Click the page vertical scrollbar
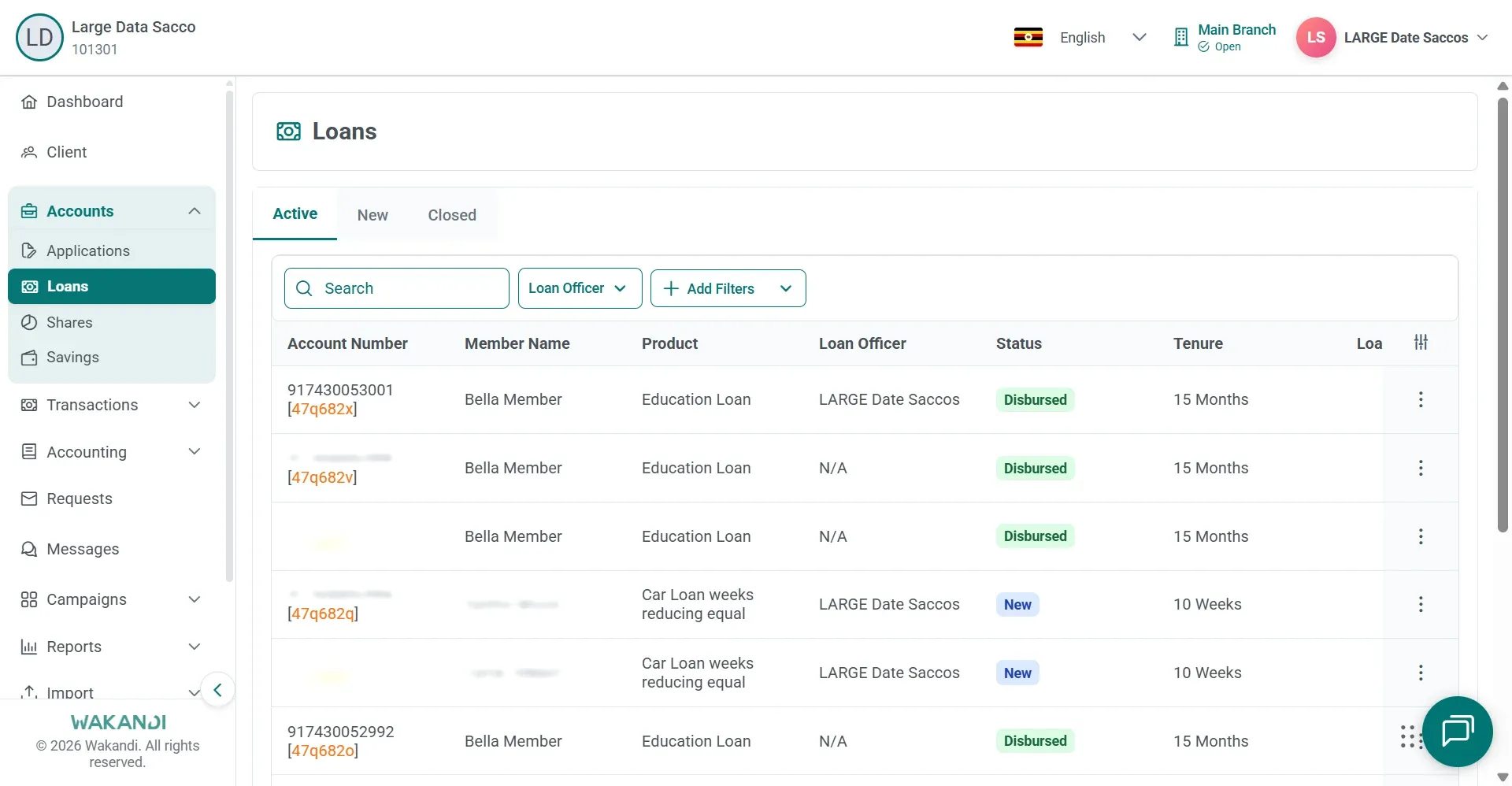The height and width of the screenshot is (786, 1512). (1503, 315)
